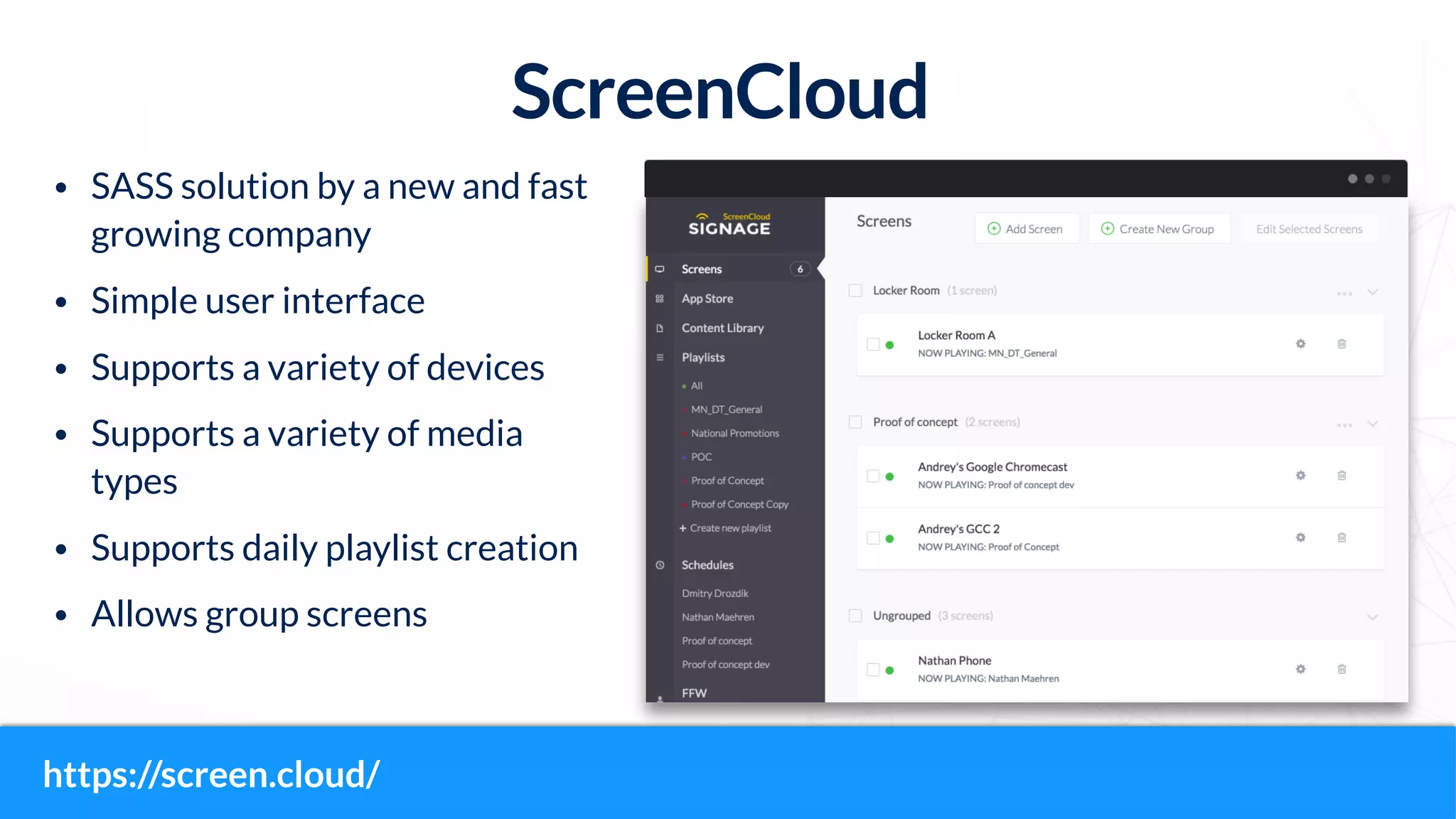
Task: Select POC playlist
Action: [x=701, y=456]
